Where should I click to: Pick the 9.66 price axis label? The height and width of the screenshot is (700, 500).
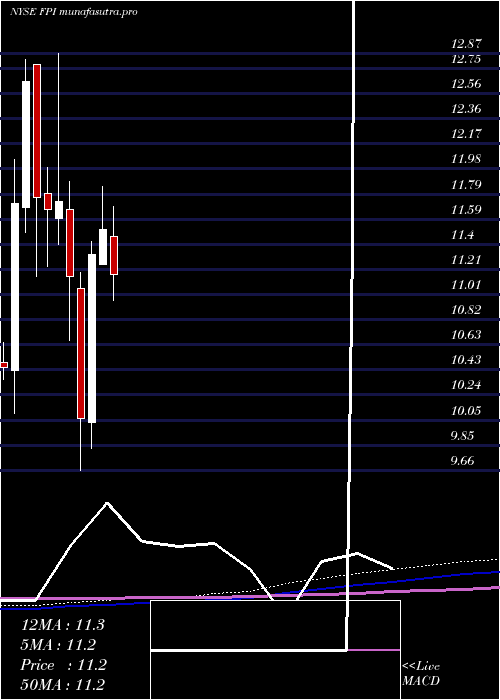pyautogui.click(x=462, y=460)
